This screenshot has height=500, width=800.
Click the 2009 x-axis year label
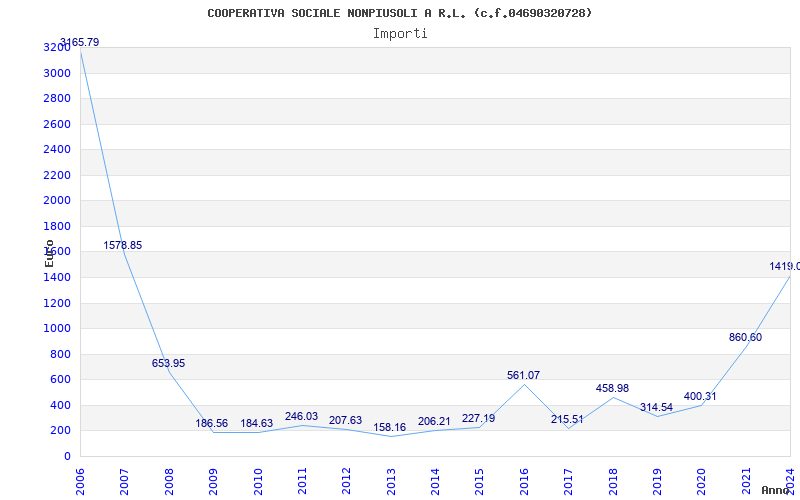[213, 482]
